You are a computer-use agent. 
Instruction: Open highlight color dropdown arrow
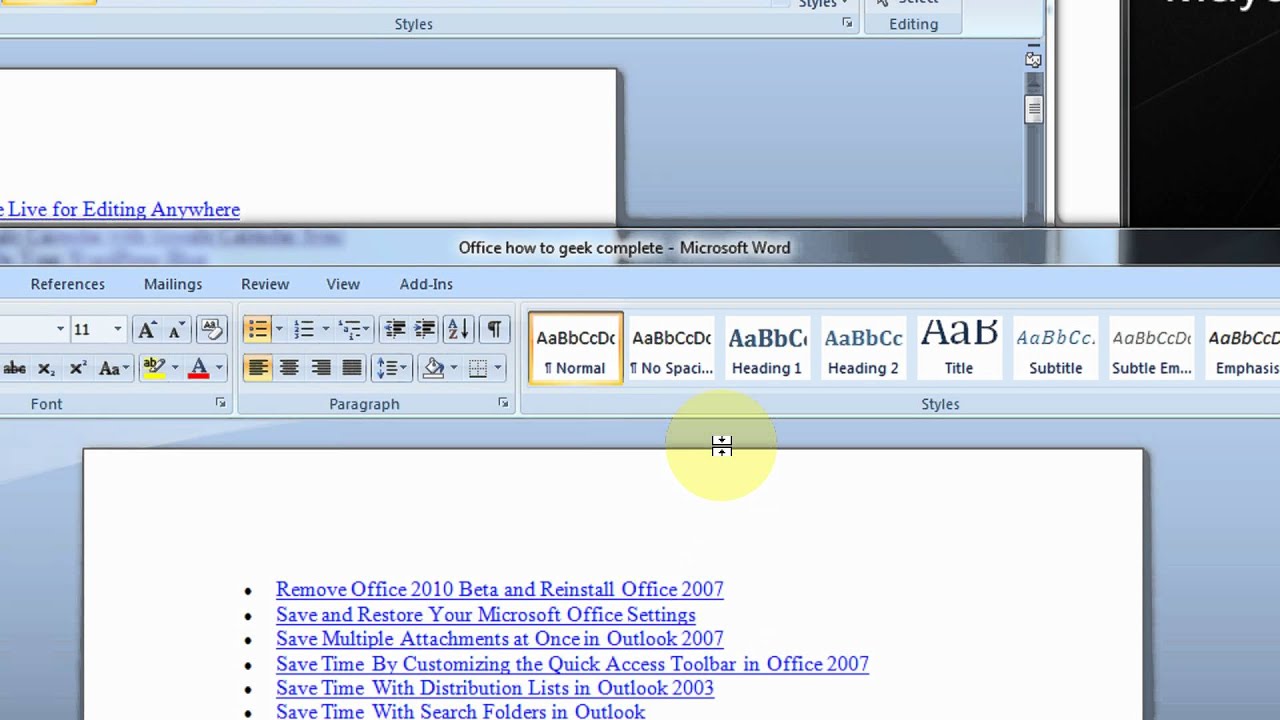click(175, 368)
